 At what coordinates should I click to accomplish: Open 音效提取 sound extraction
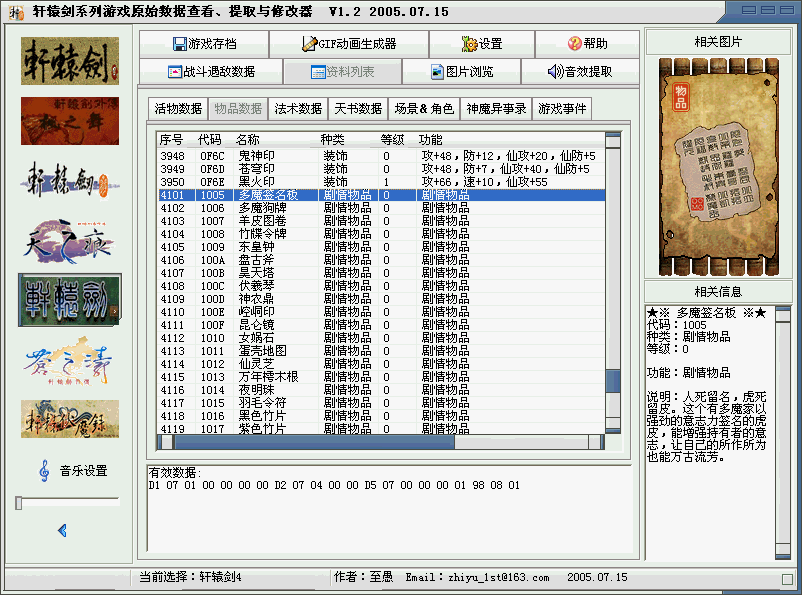tap(580, 72)
